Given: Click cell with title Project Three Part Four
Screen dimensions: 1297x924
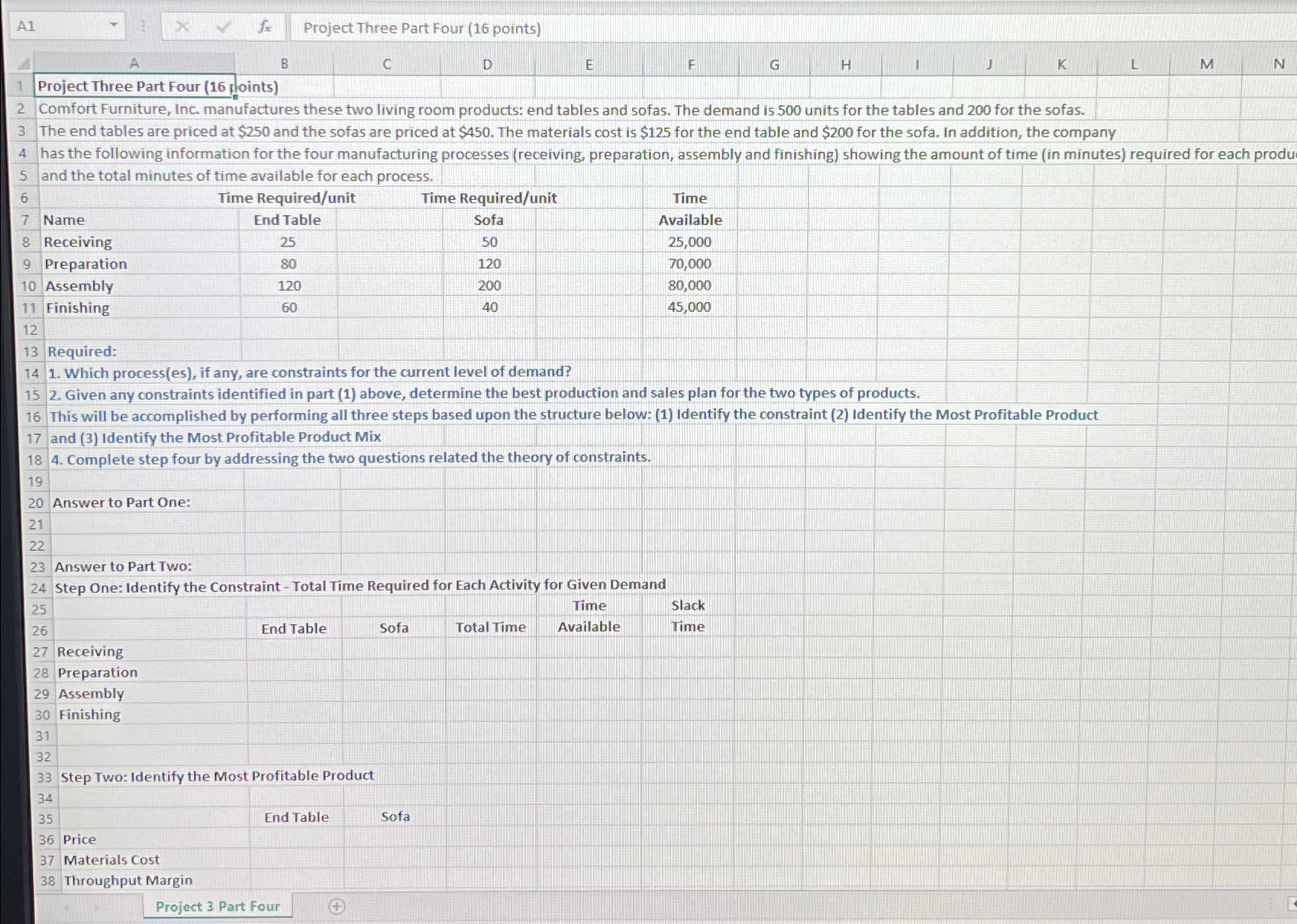Looking at the screenshot, I should (x=135, y=86).
